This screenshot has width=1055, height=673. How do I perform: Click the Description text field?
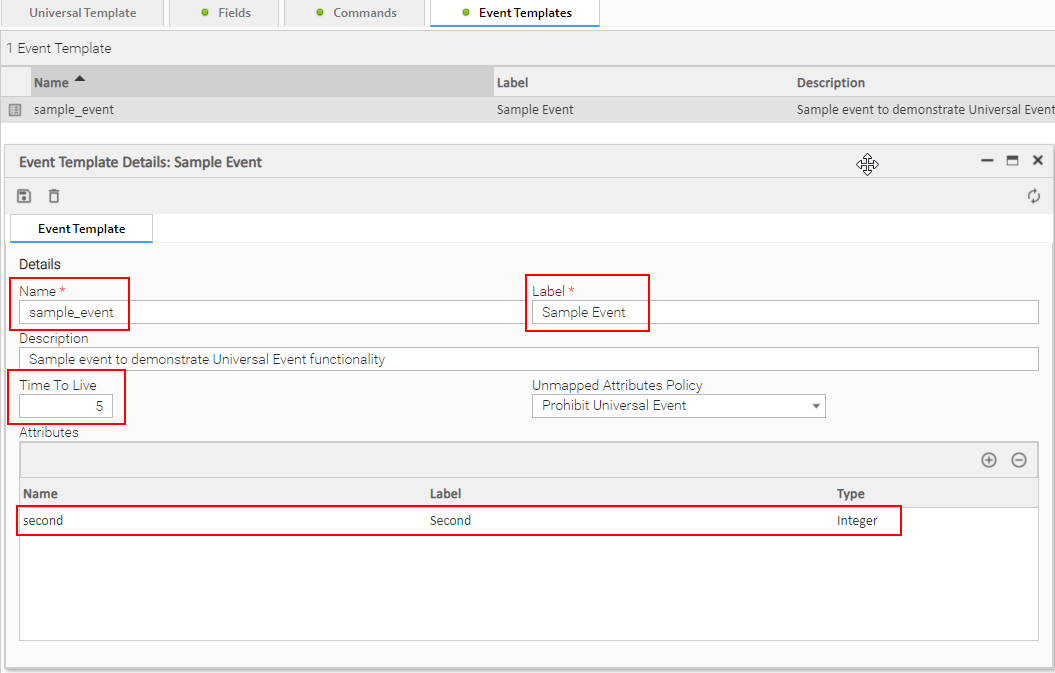click(528, 359)
